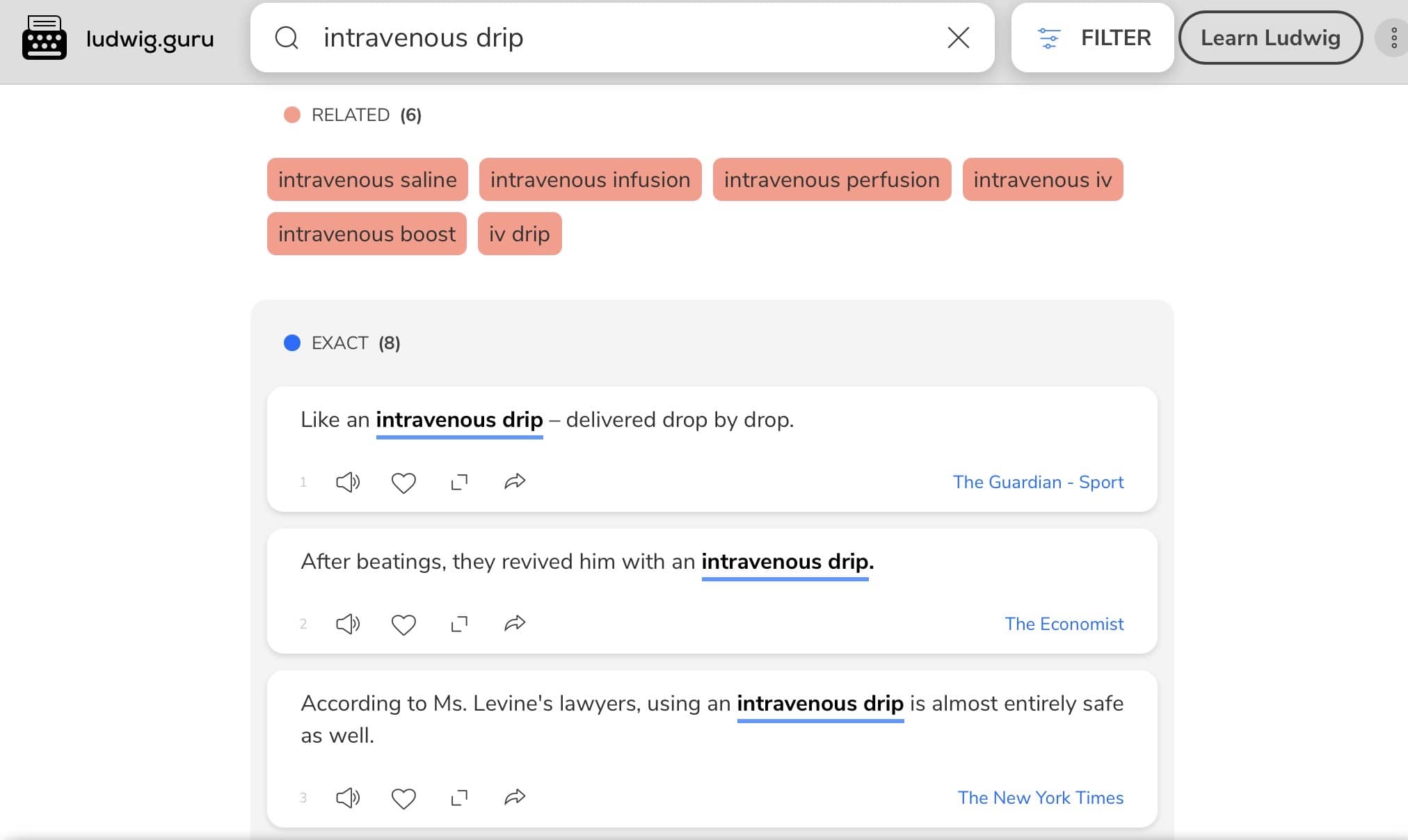1408x840 pixels.
Task: Share the Economist example sentence
Action: [x=515, y=623]
